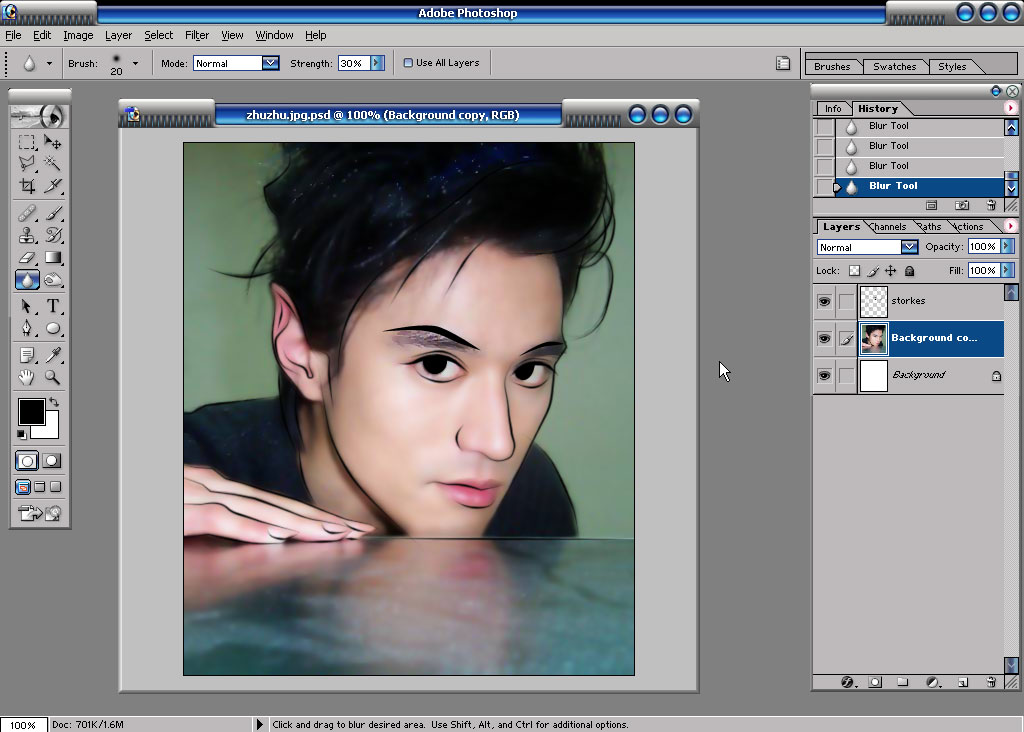
Task: Select the Dodge tool
Action: [52, 280]
